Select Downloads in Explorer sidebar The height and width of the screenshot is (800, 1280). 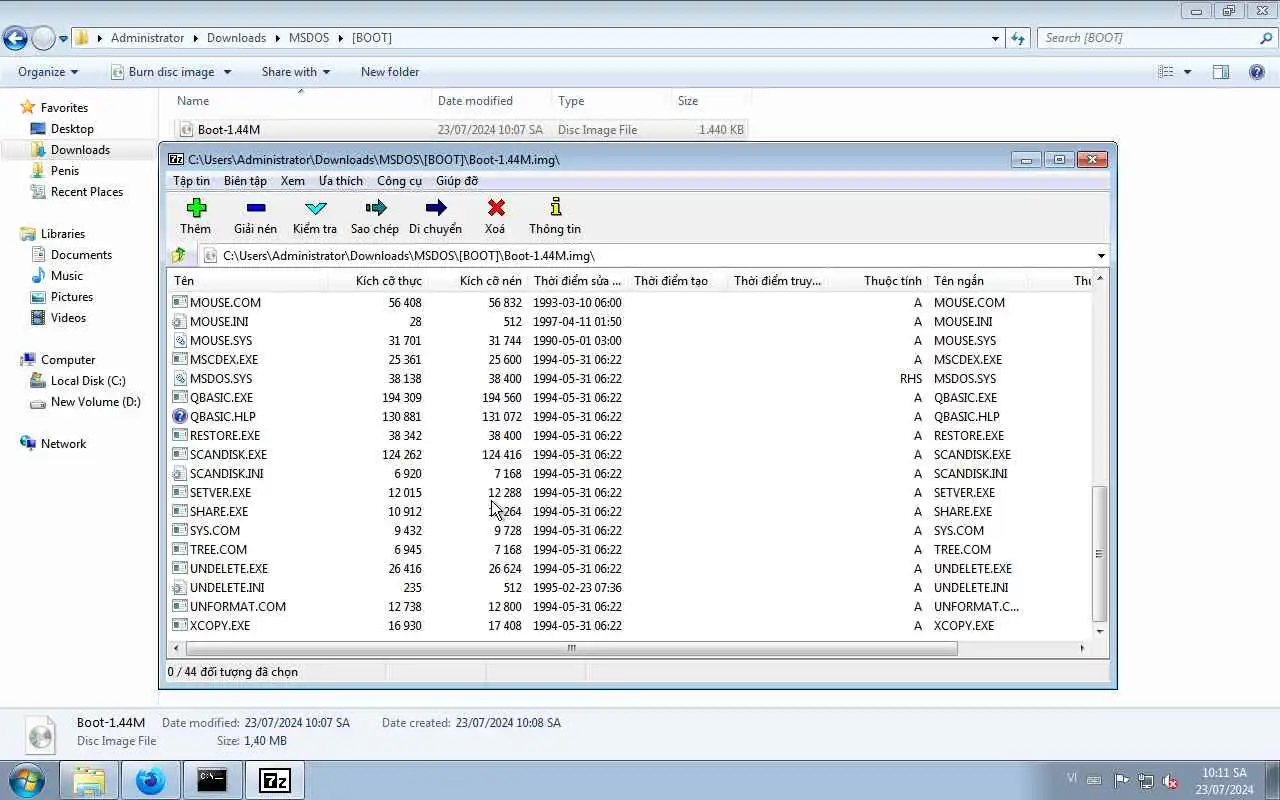tap(80, 150)
